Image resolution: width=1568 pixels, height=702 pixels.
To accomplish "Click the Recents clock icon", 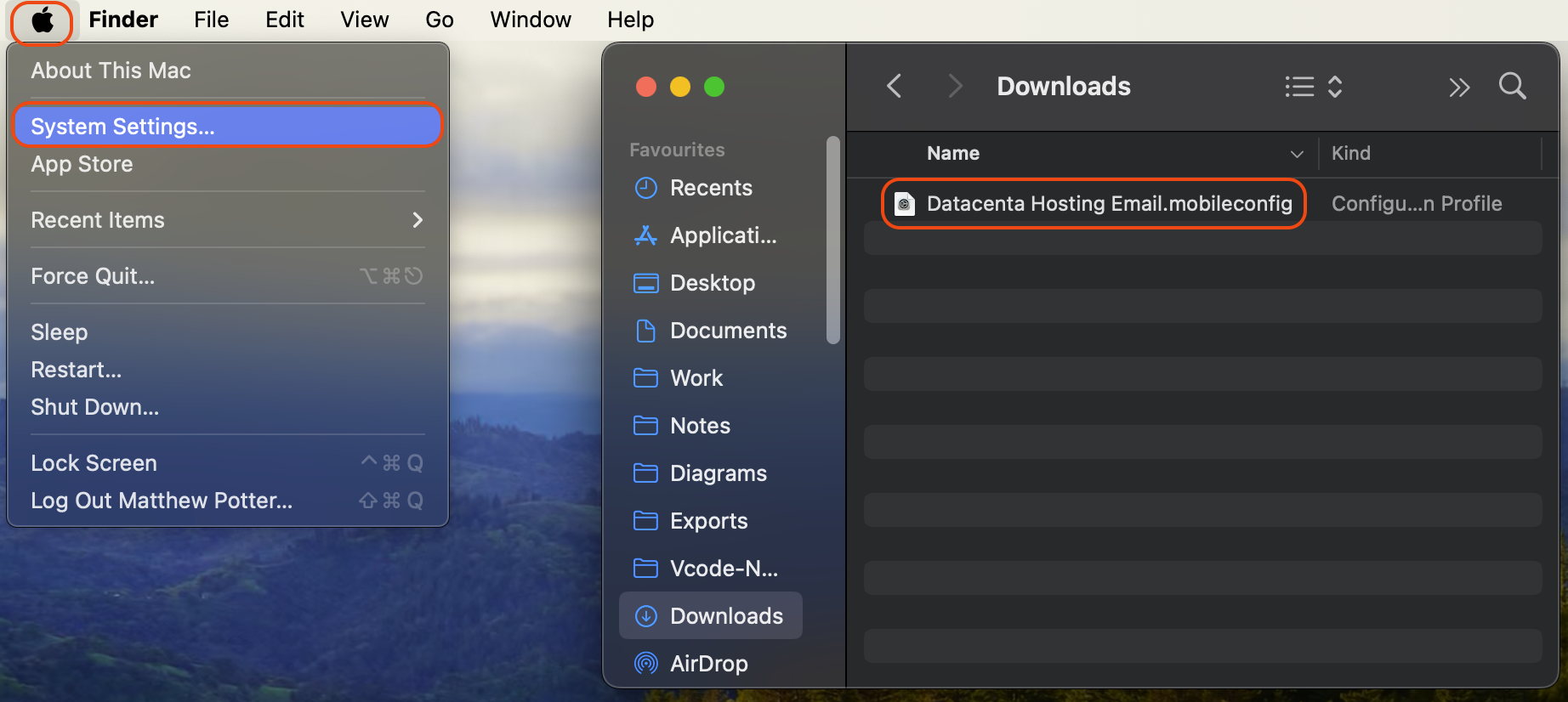I will 646,188.
